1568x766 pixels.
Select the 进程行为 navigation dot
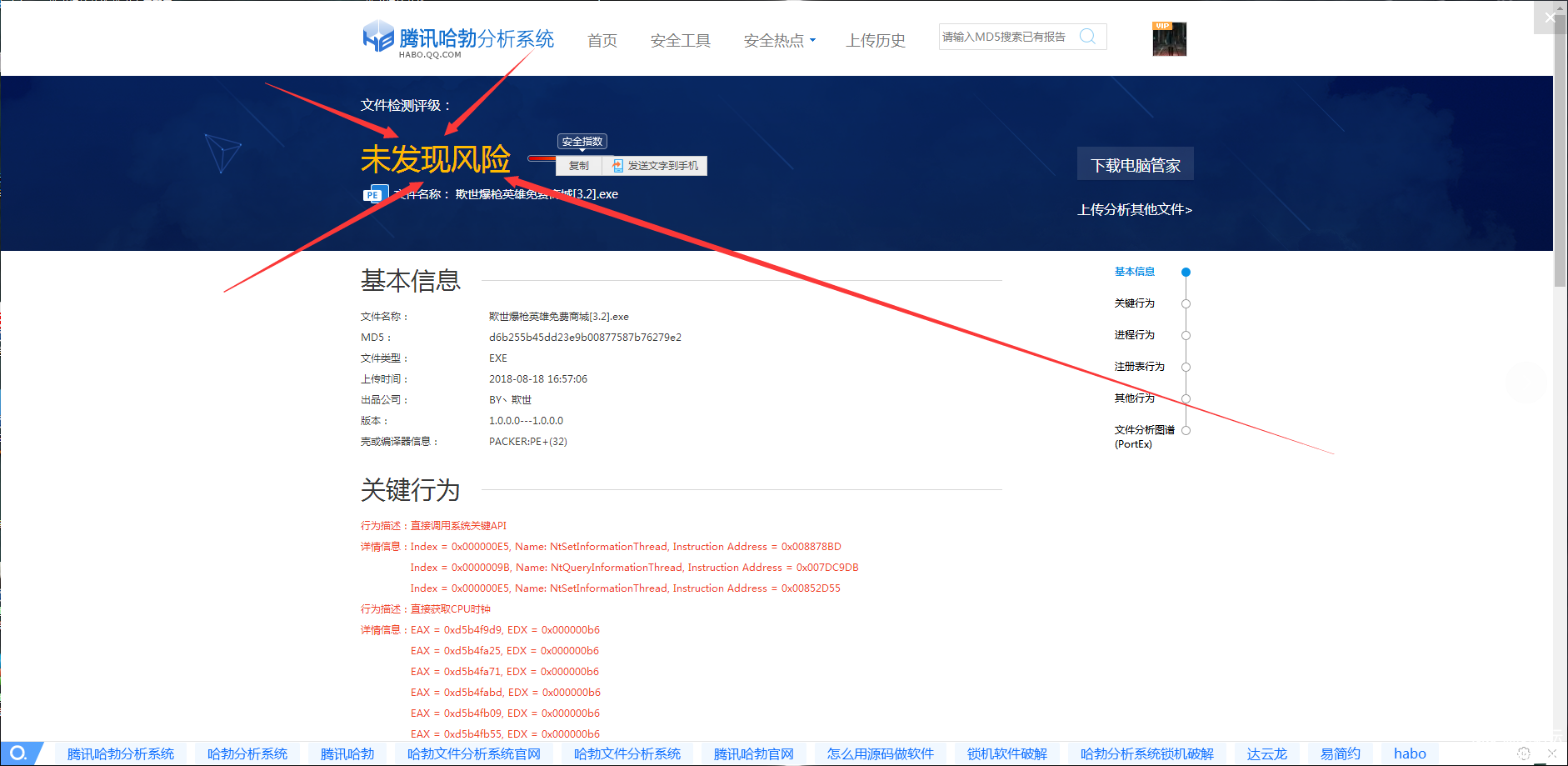pyautogui.click(x=1186, y=336)
